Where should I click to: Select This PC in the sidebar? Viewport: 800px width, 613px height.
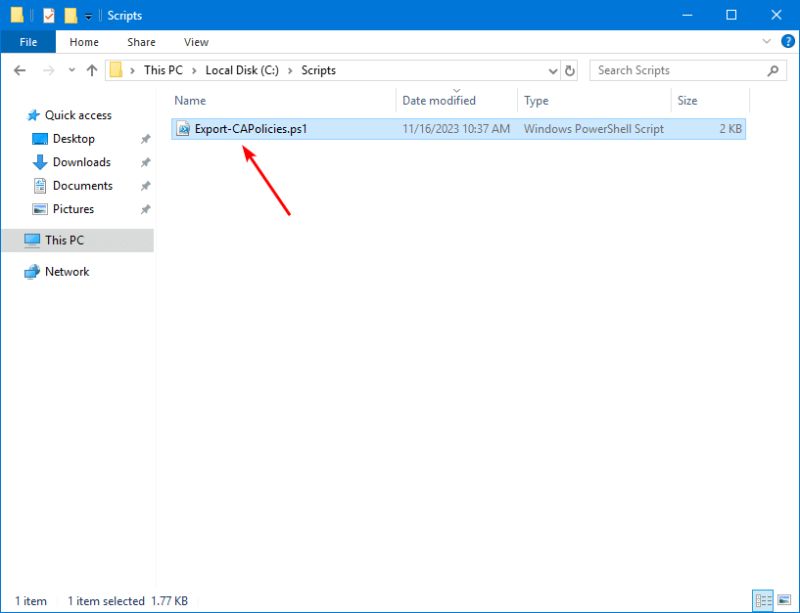[67, 239]
